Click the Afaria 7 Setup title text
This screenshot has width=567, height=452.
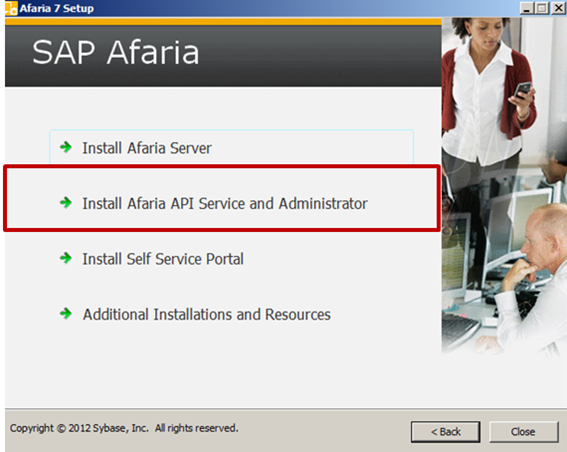[57, 8]
